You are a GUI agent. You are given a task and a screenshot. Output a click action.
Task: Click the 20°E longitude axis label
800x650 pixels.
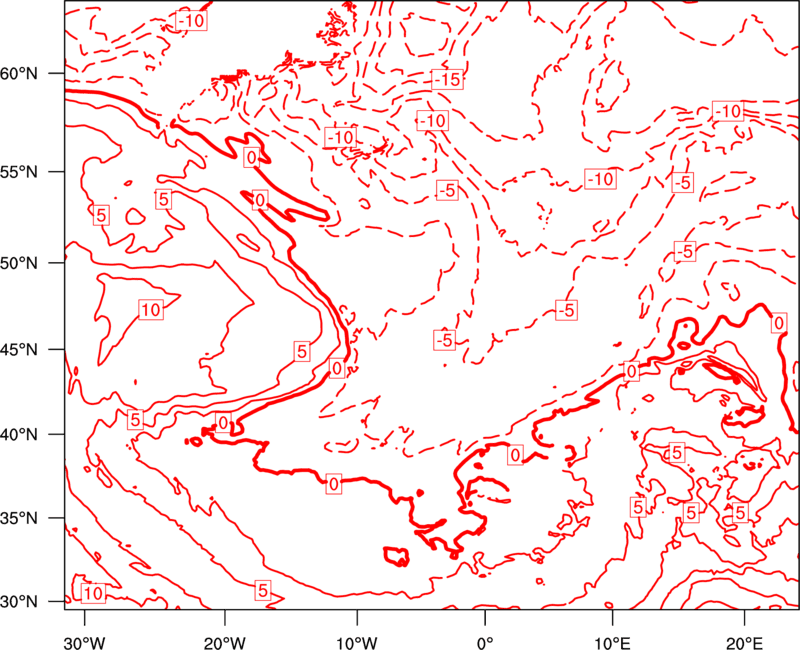744,642
